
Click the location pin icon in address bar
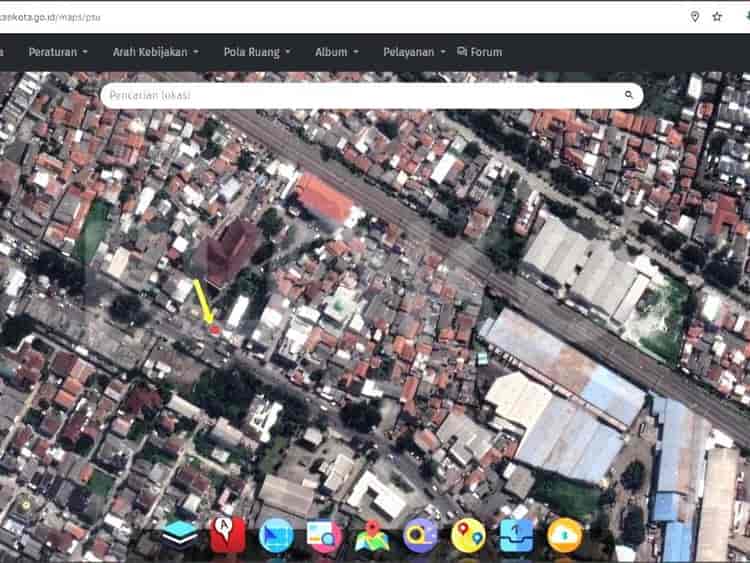(695, 17)
